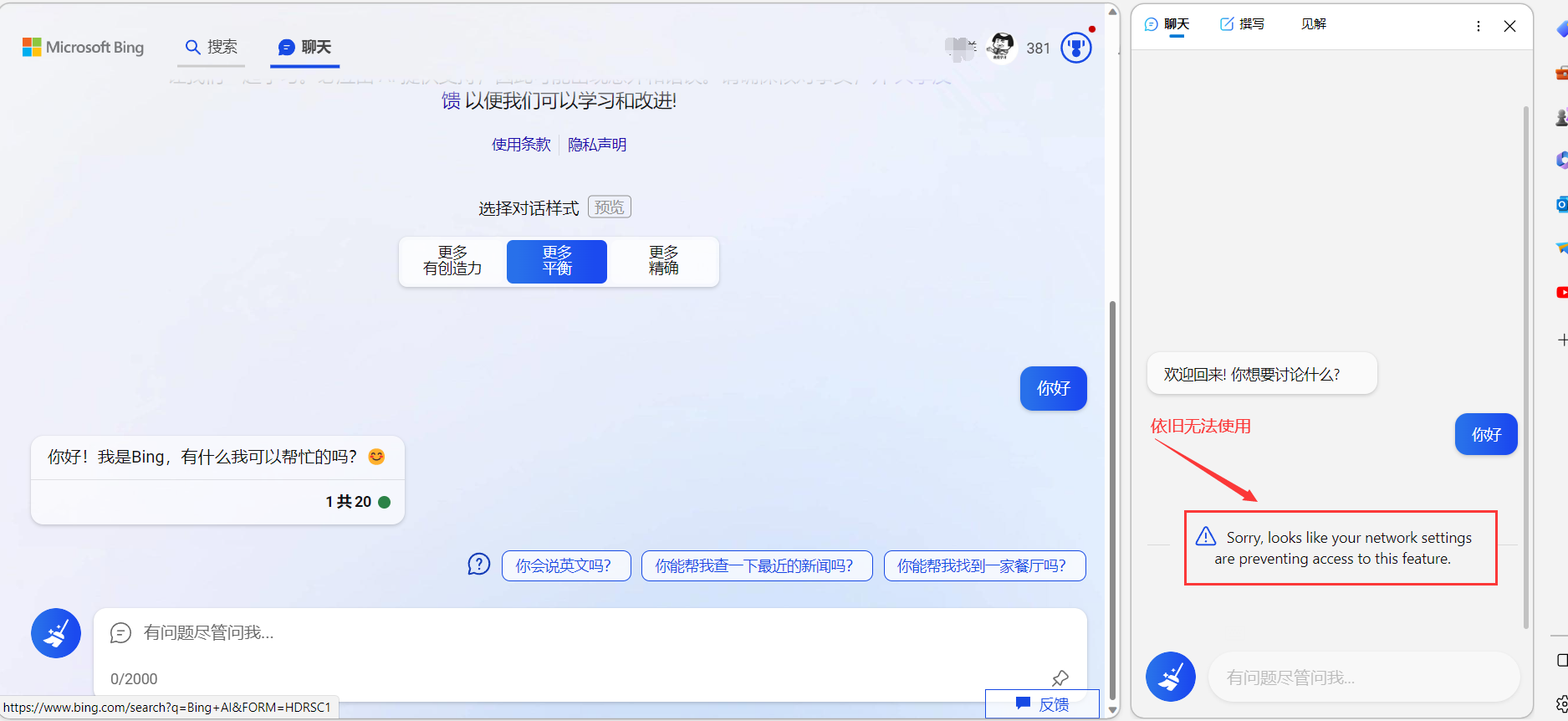Click the 381 rewards points counter

[1038, 49]
